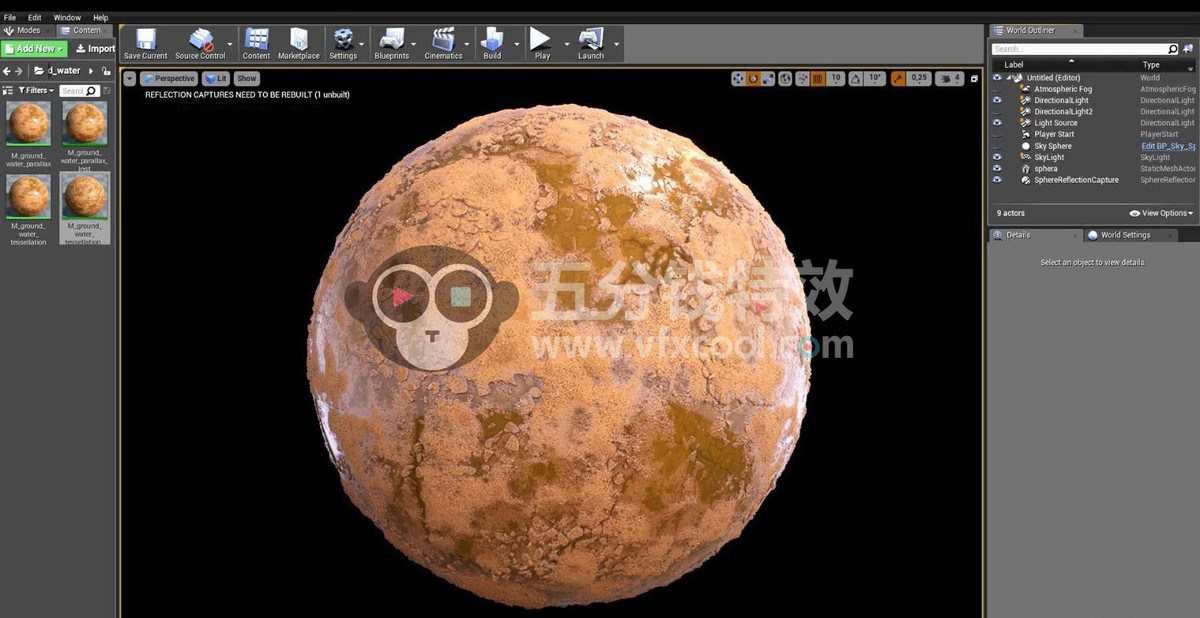Open the View Options dropdown in Outliner

(1161, 213)
